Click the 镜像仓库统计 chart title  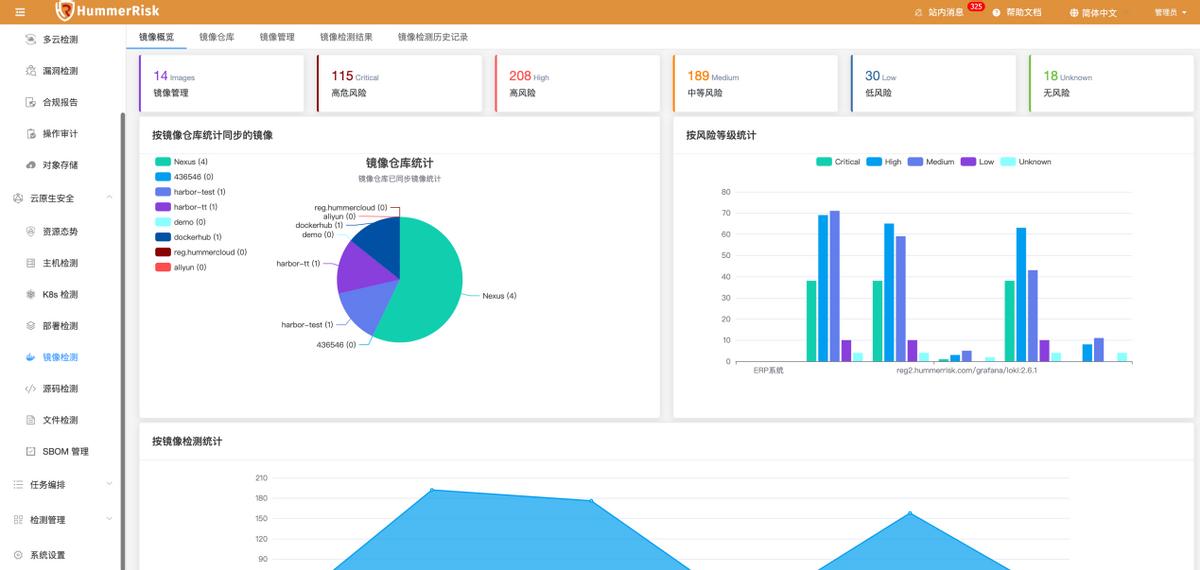[399, 163]
